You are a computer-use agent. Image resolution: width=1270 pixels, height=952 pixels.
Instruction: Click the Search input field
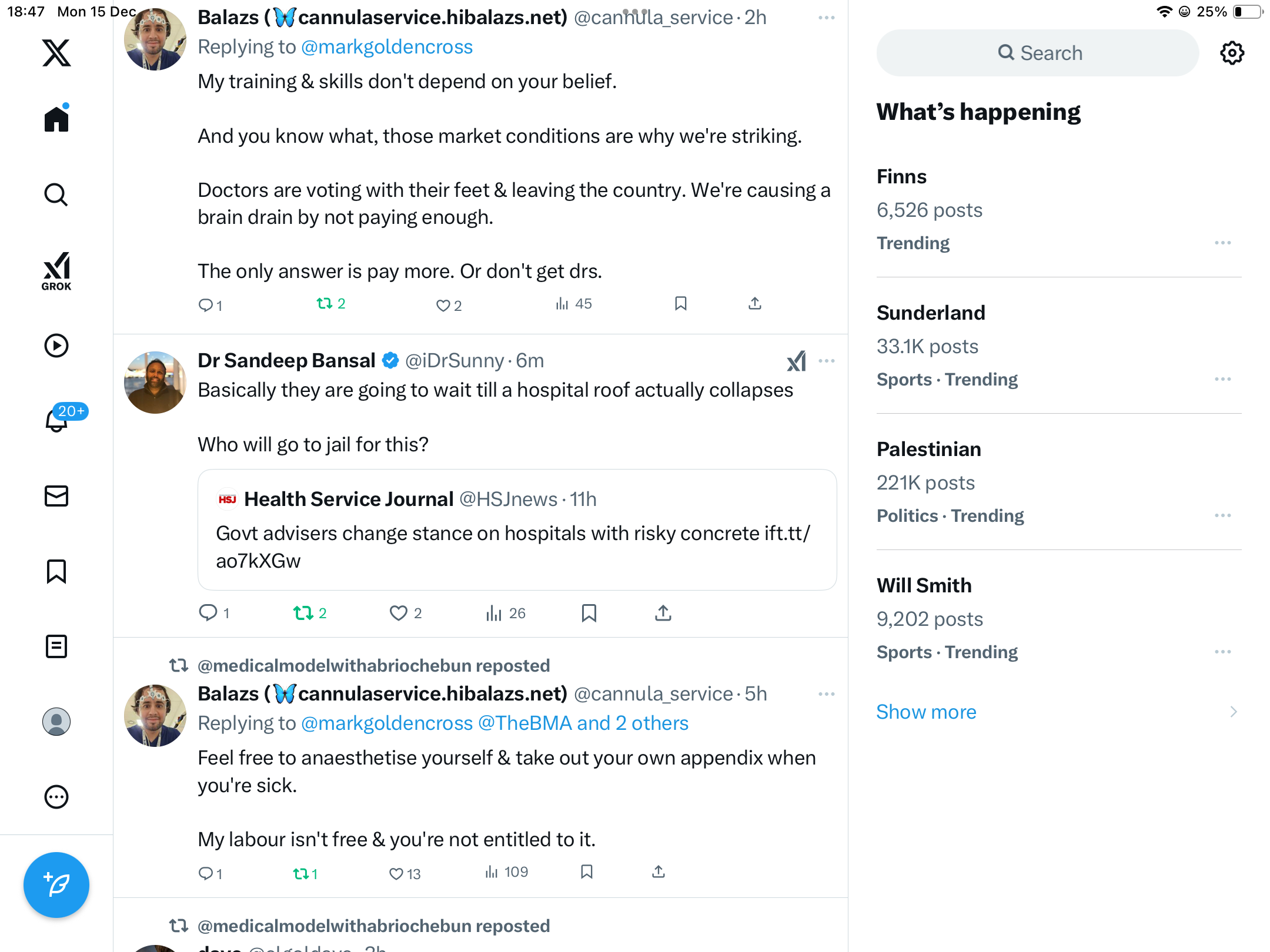click(1038, 53)
